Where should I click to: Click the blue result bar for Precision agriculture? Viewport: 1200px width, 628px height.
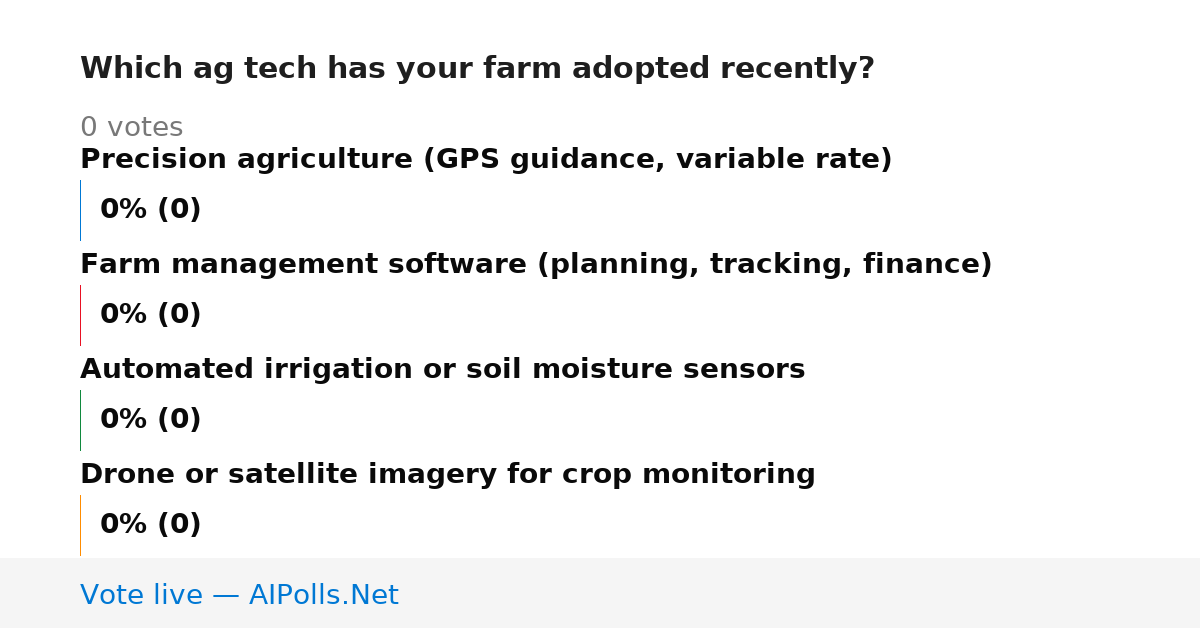tap(80, 210)
